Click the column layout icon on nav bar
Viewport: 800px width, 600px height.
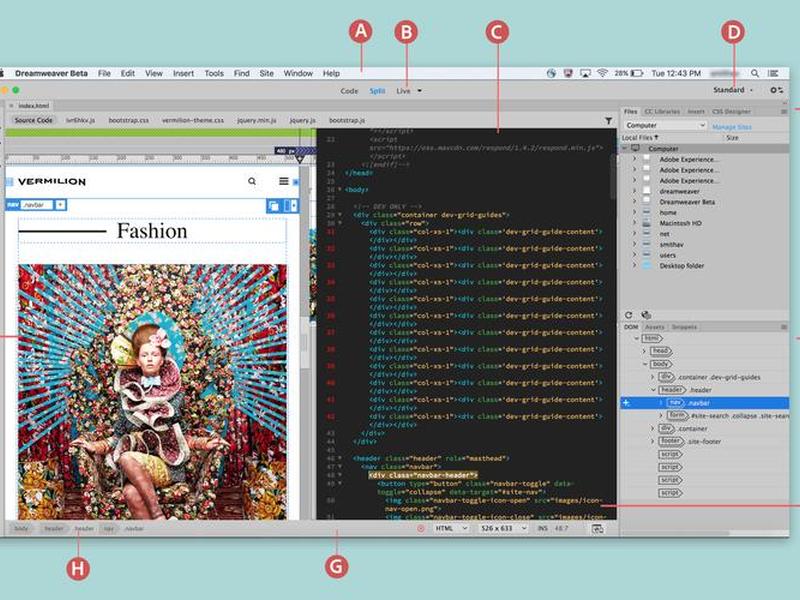pos(290,206)
